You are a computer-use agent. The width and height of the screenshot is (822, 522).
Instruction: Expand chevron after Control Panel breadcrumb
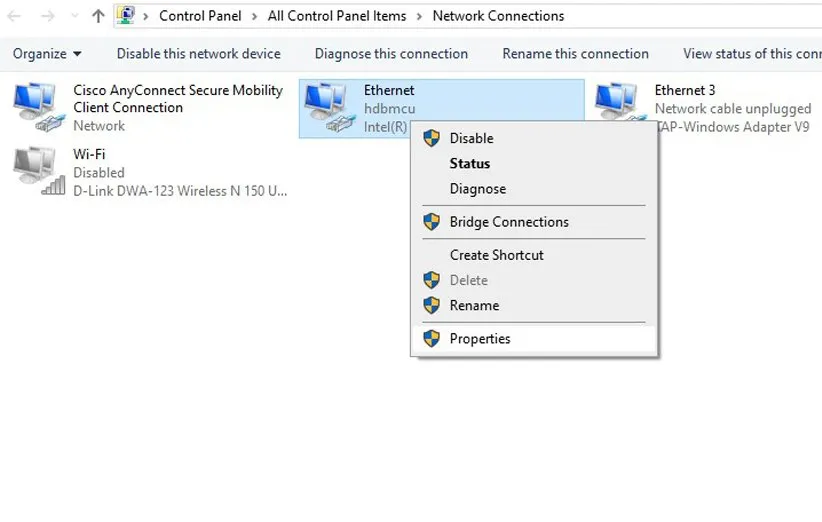(257, 16)
